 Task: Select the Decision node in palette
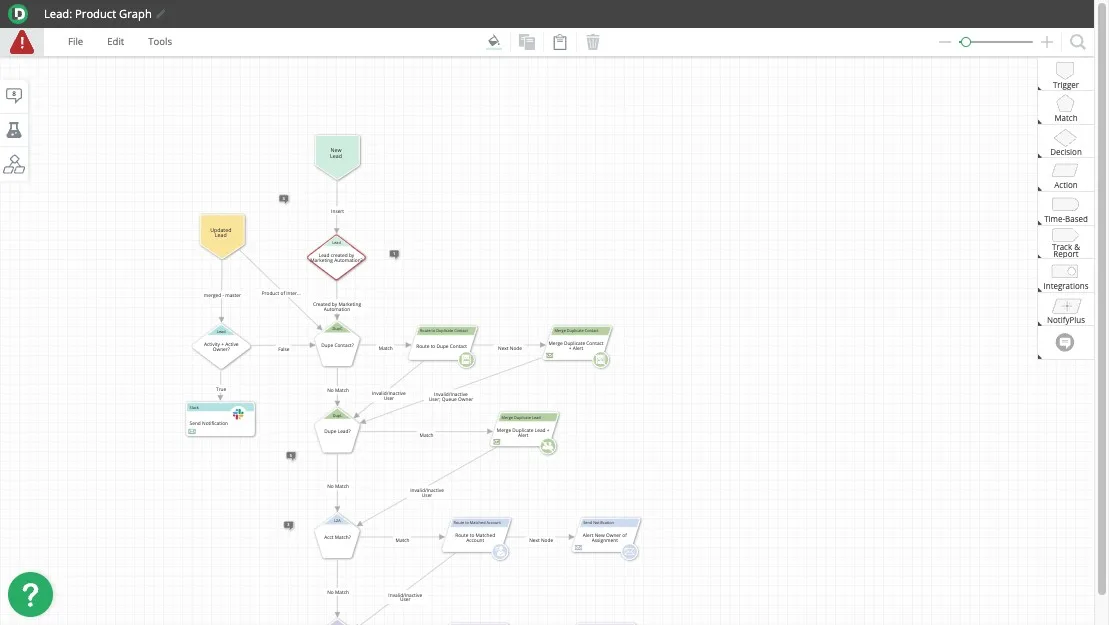point(1065,143)
